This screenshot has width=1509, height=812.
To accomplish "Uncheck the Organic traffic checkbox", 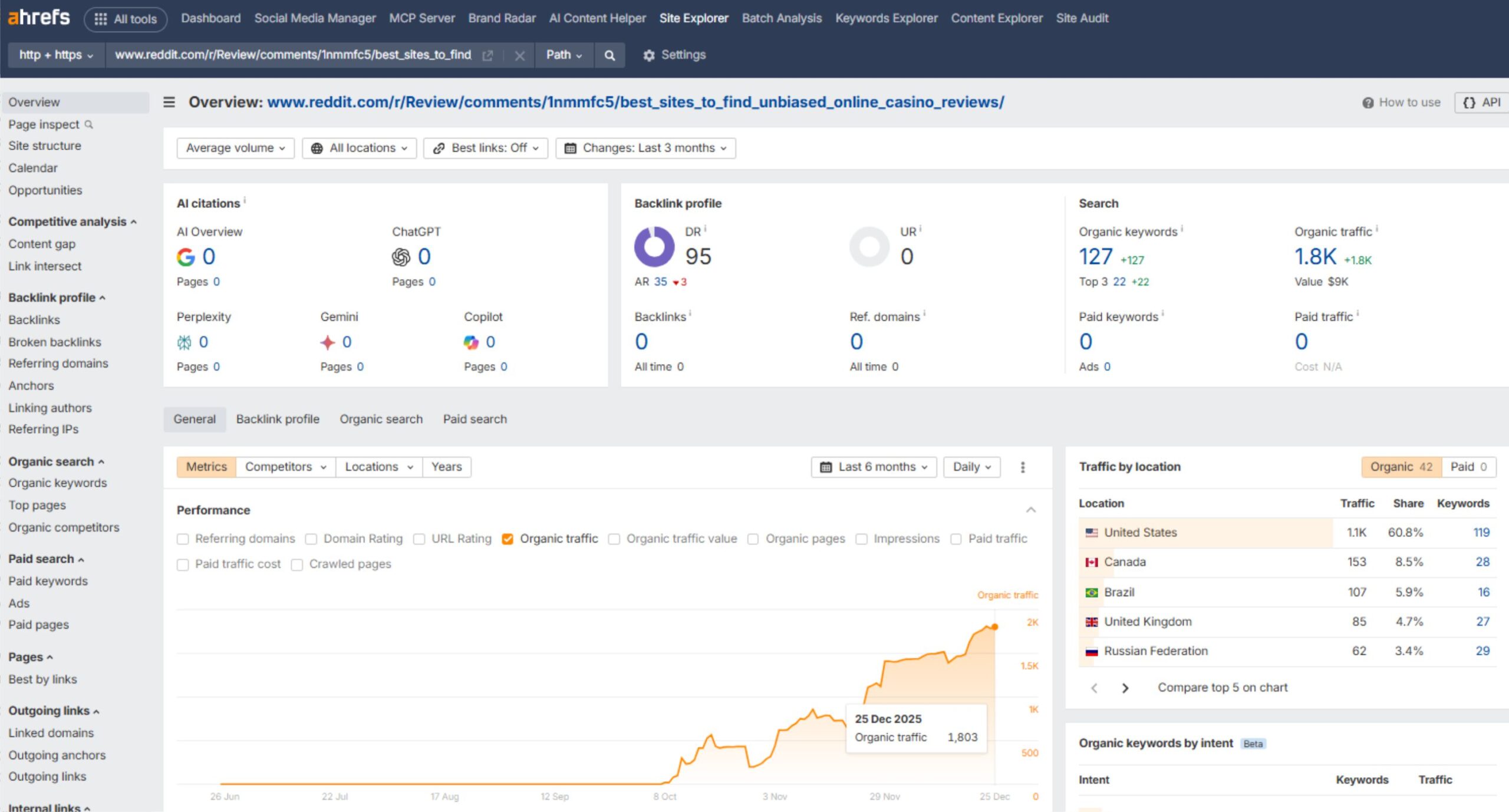I will click(x=508, y=539).
